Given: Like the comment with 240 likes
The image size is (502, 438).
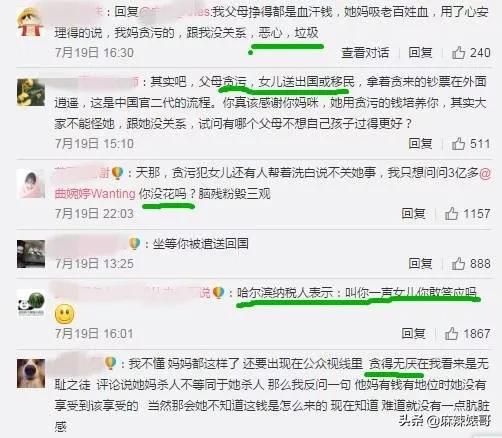Looking at the screenshot, I should [458, 53].
